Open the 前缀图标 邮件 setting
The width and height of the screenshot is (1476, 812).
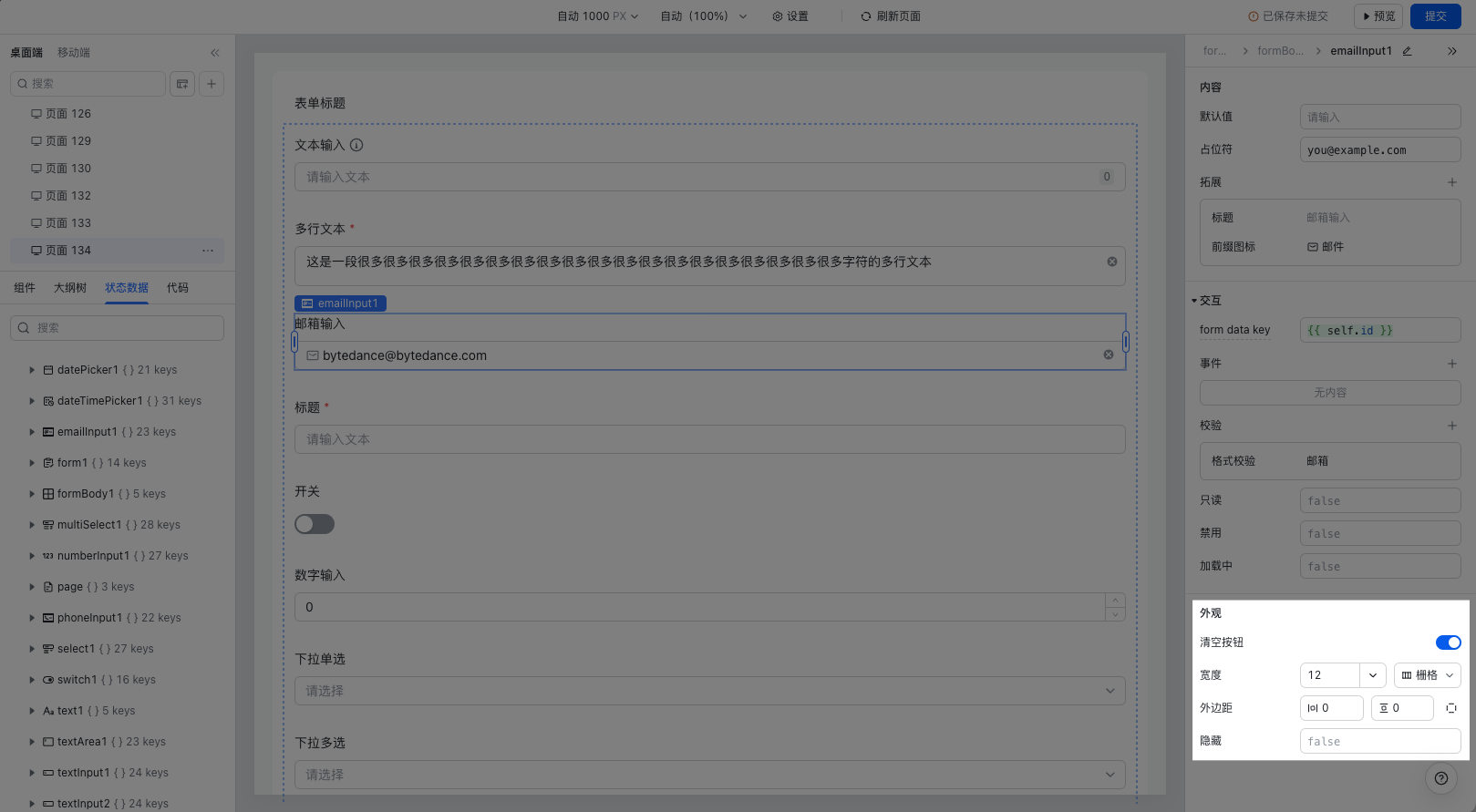point(1330,247)
